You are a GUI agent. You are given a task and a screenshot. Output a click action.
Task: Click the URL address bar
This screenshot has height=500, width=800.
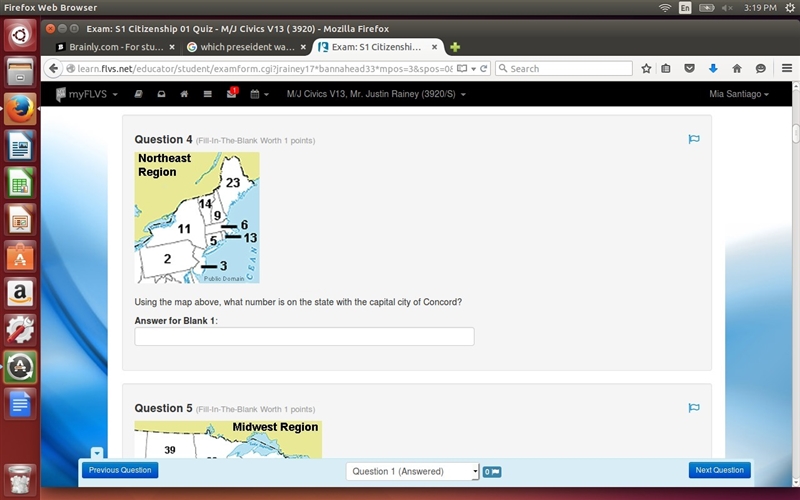265,68
